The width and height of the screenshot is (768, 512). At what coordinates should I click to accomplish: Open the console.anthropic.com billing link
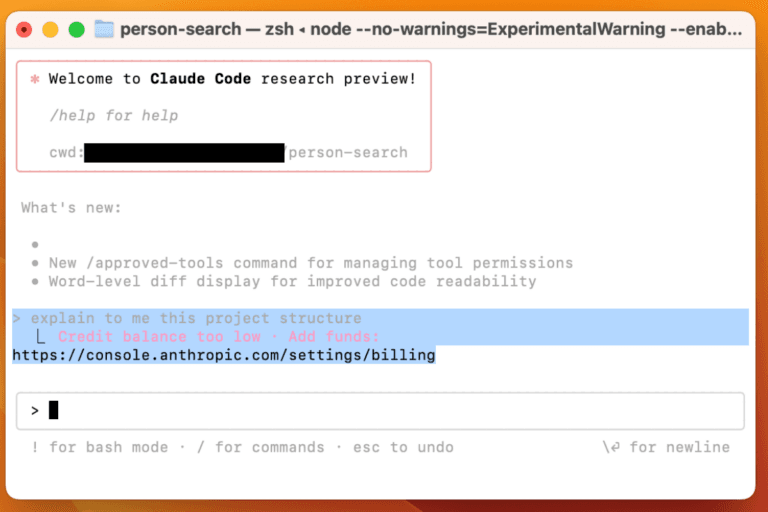[224, 355]
